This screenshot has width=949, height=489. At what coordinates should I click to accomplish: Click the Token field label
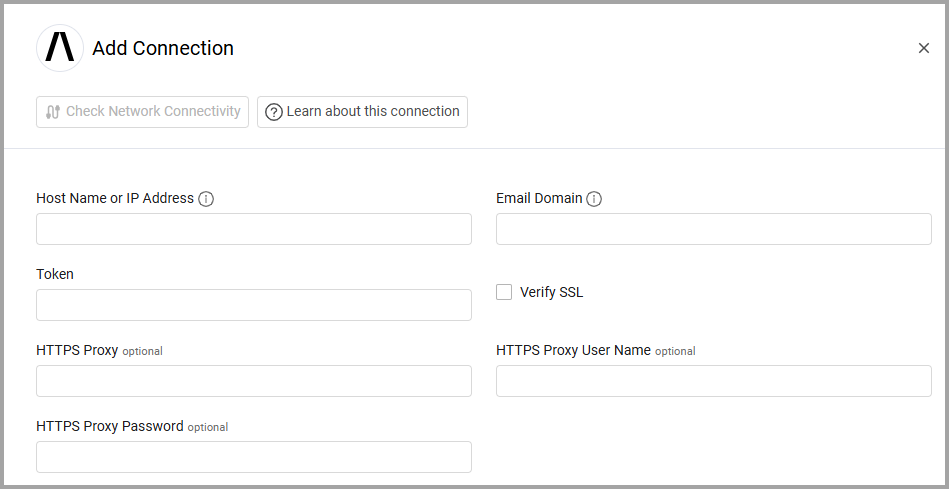coord(55,274)
